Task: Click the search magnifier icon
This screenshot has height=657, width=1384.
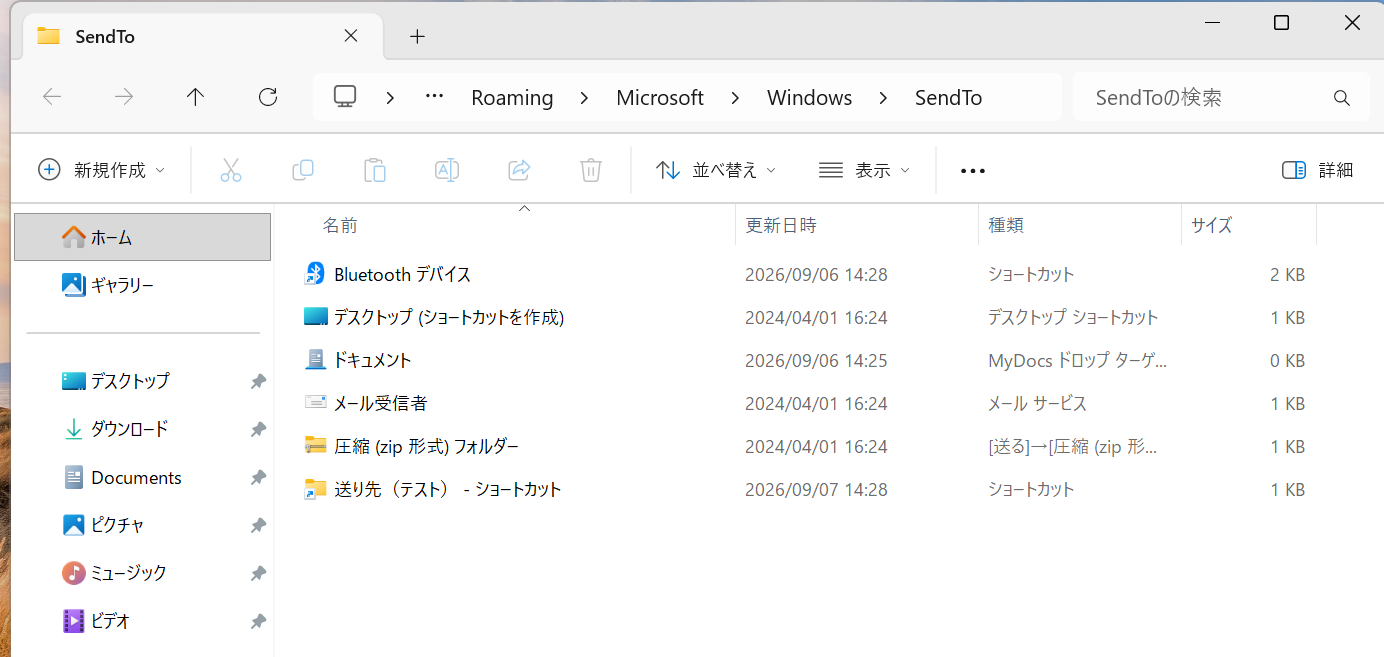Action: pyautogui.click(x=1342, y=98)
